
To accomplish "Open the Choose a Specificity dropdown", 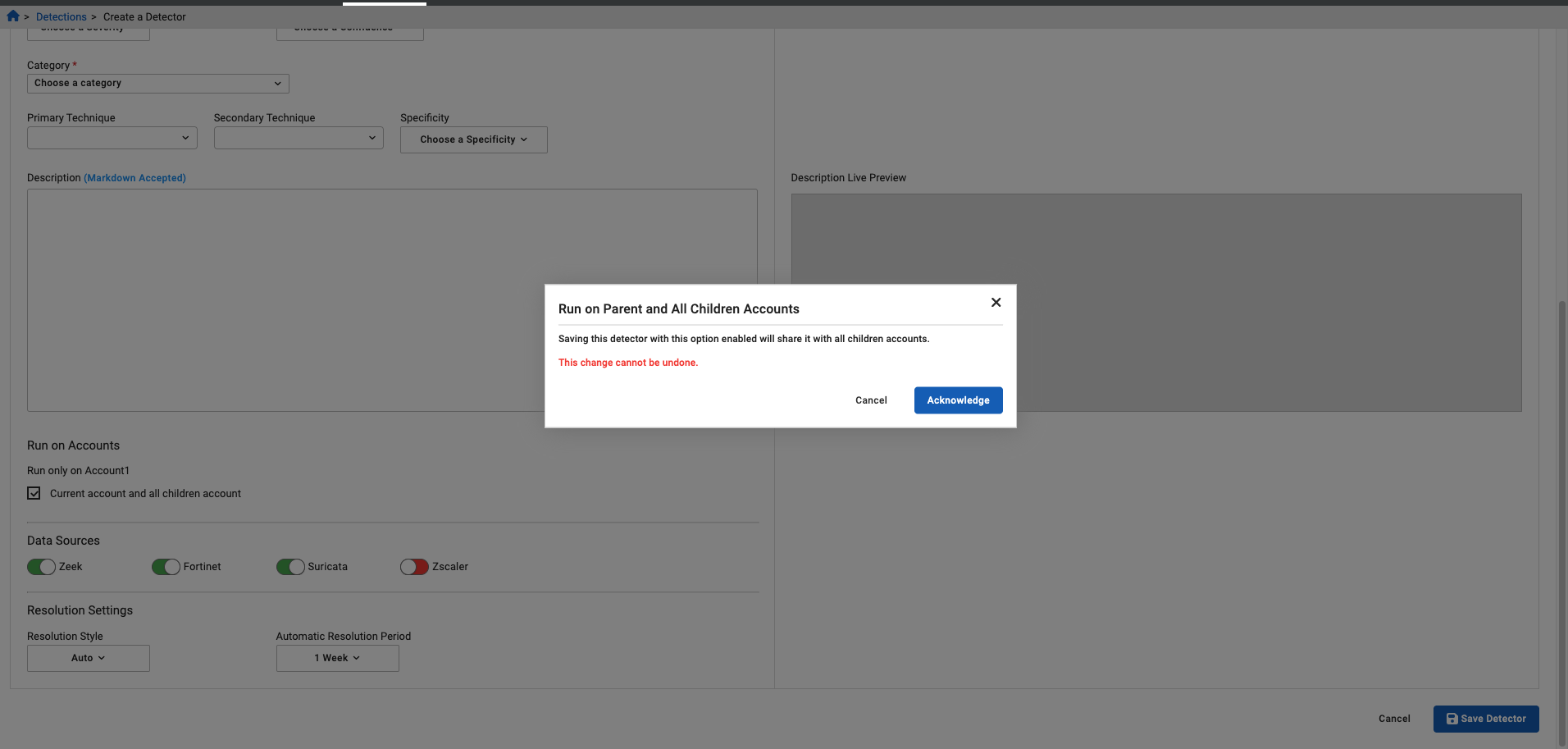I will coord(473,140).
